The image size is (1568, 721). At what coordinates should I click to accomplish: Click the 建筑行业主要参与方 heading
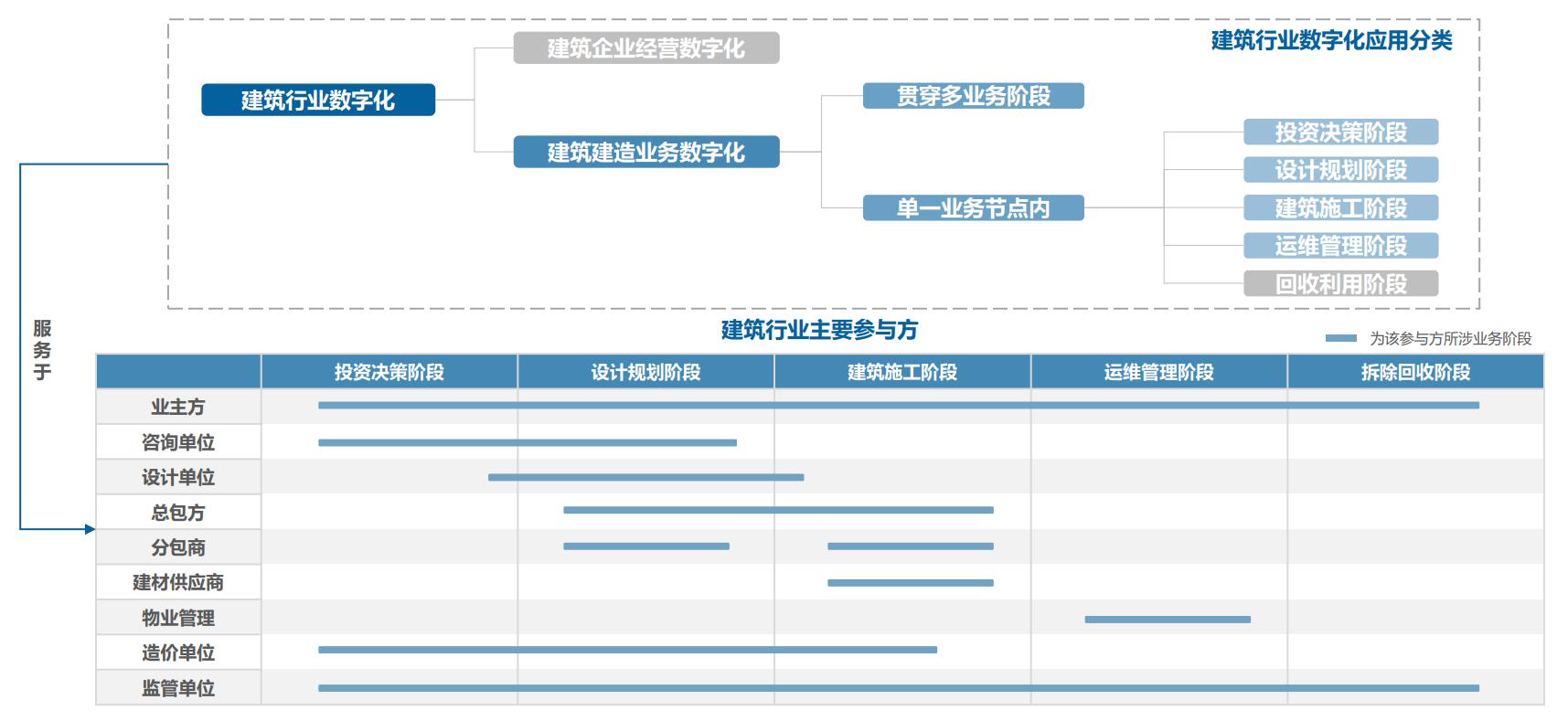tap(819, 330)
